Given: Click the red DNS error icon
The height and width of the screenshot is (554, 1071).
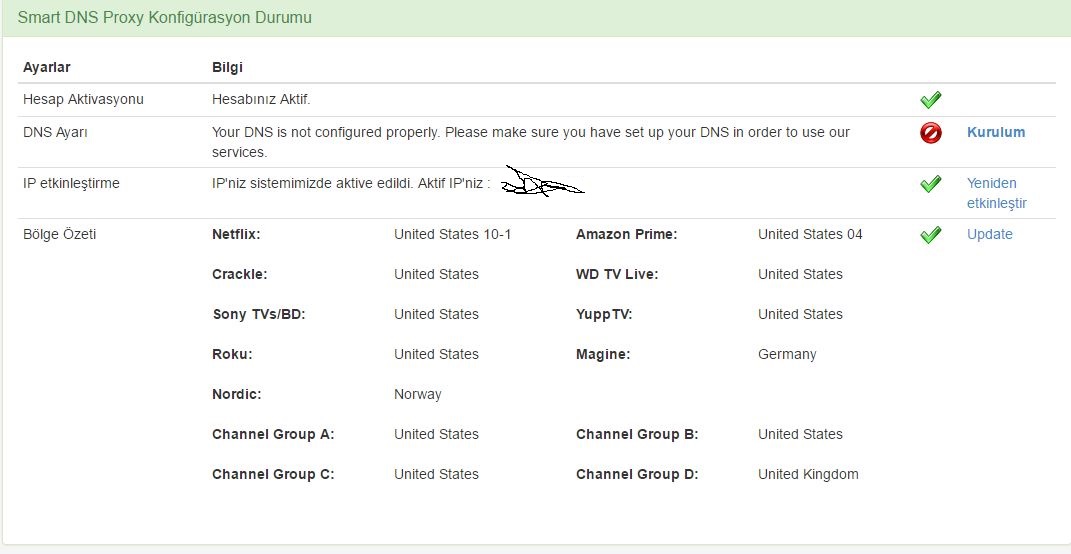Looking at the screenshot, I should point(930,133).
